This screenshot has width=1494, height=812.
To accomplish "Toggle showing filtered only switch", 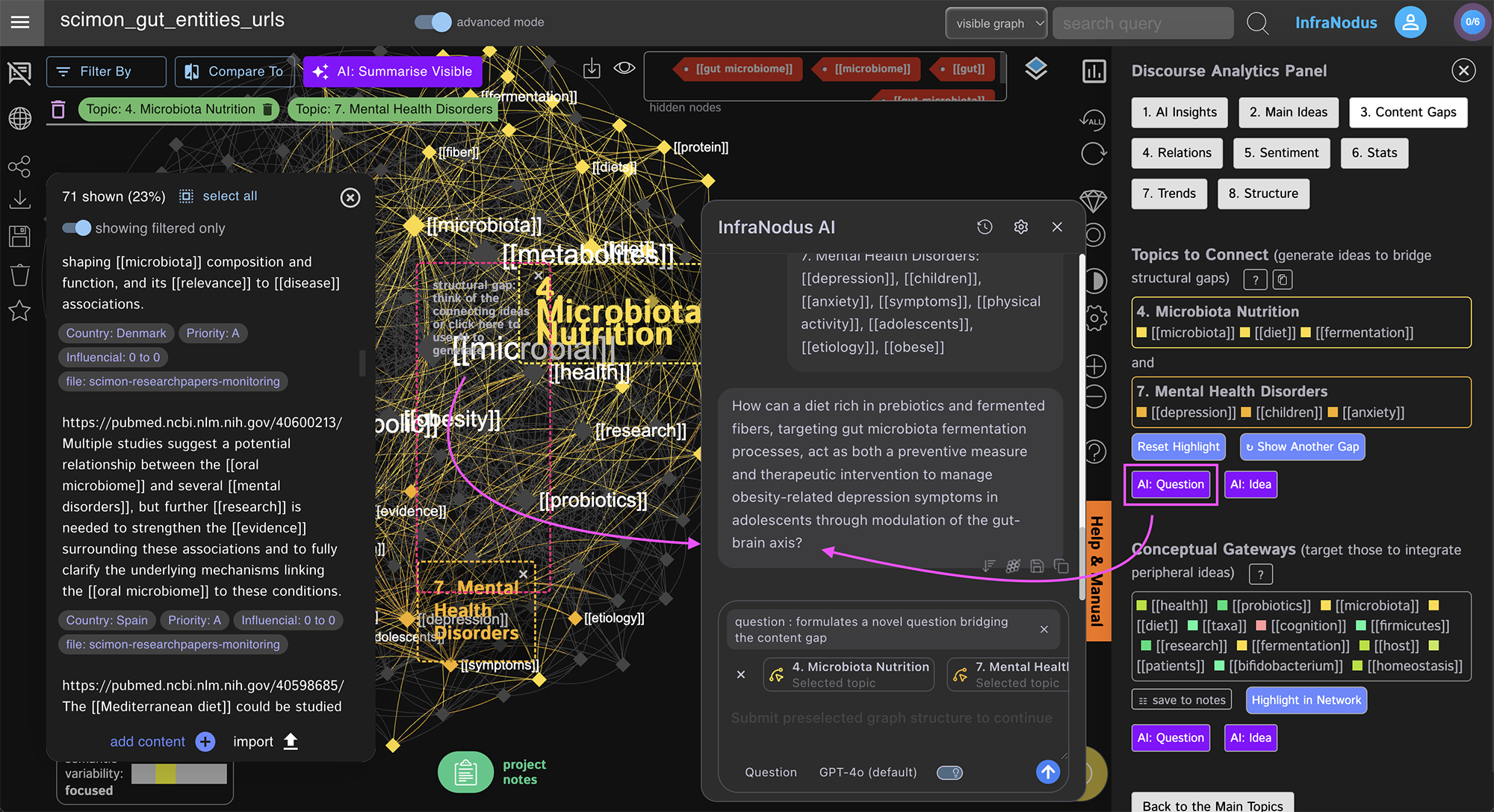I will [x=76, y=228].
